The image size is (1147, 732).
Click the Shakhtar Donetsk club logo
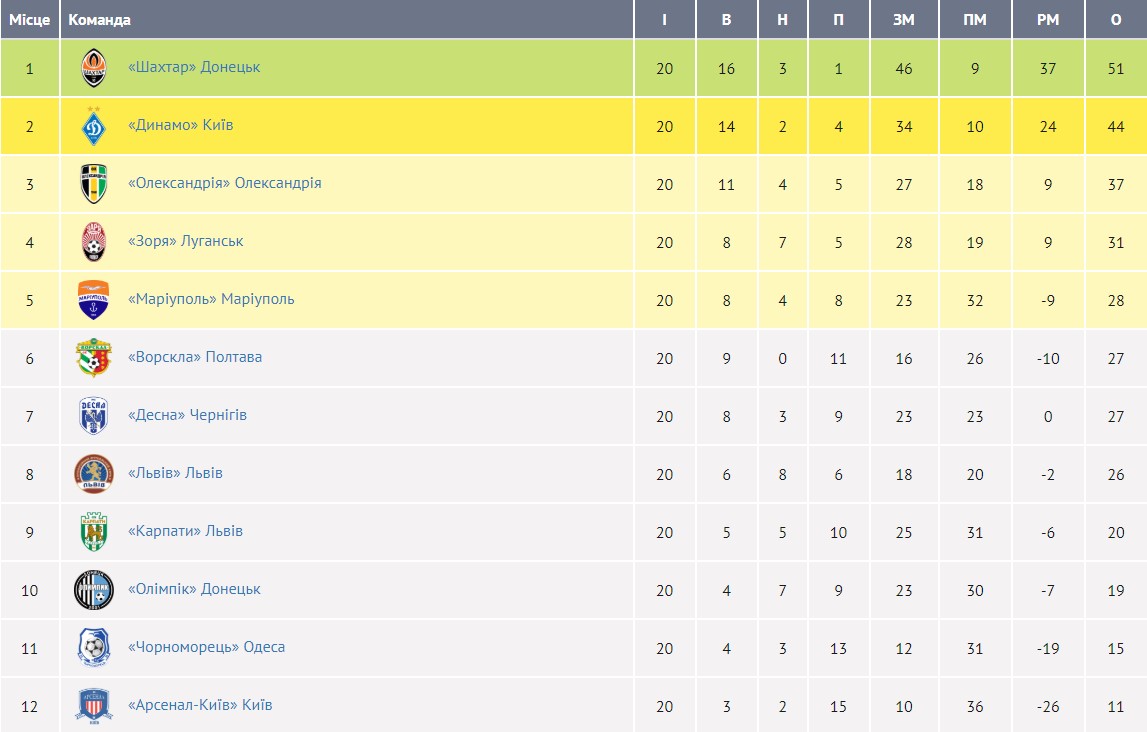93,68
